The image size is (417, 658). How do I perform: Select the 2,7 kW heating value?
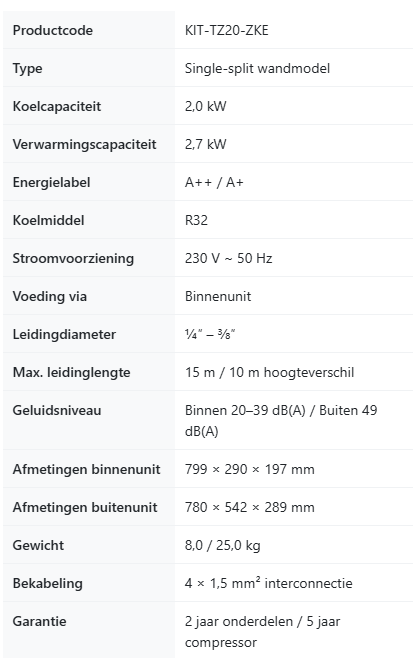pos(206,144)
